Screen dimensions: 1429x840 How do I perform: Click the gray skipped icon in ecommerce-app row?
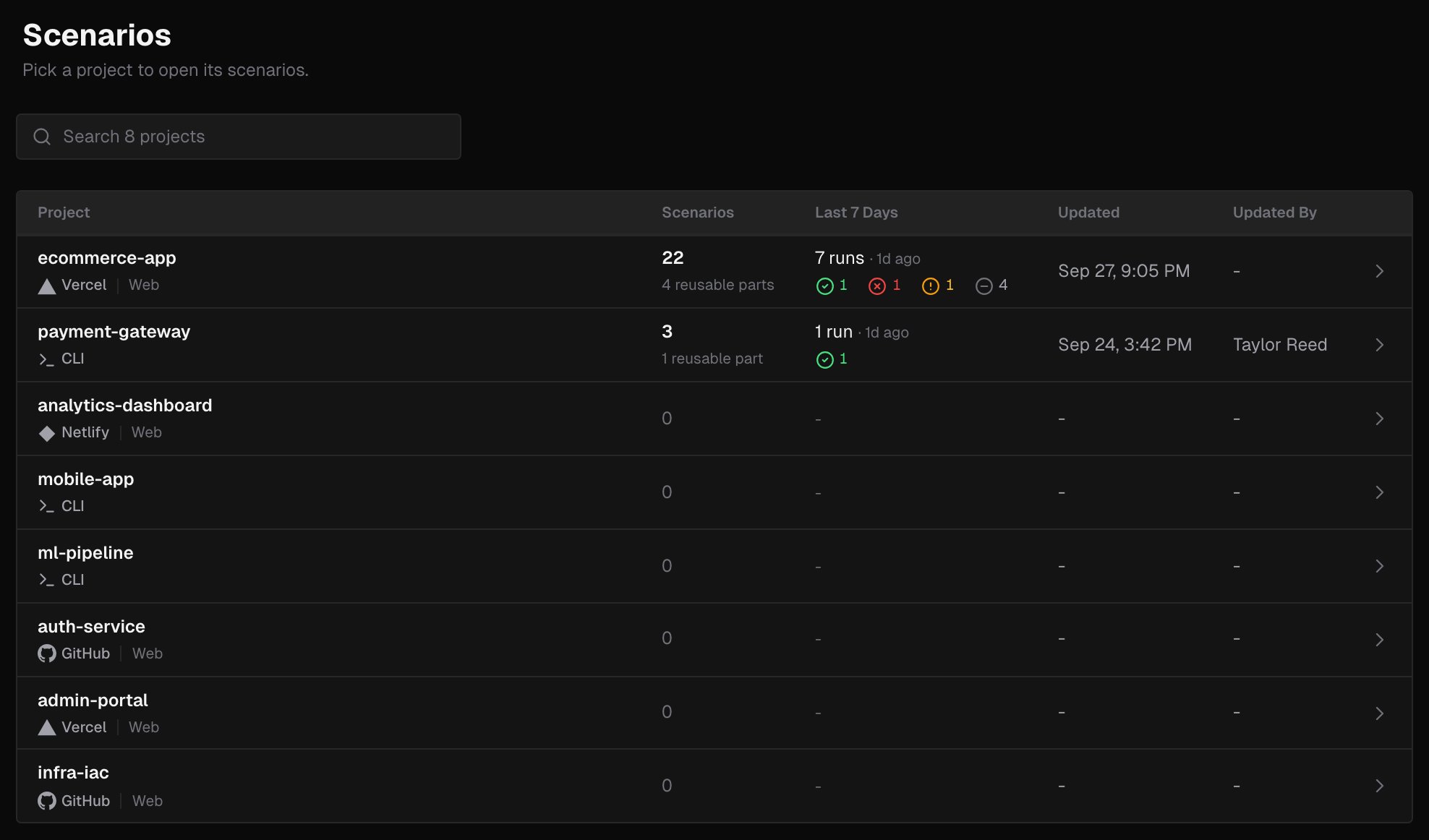984,286
